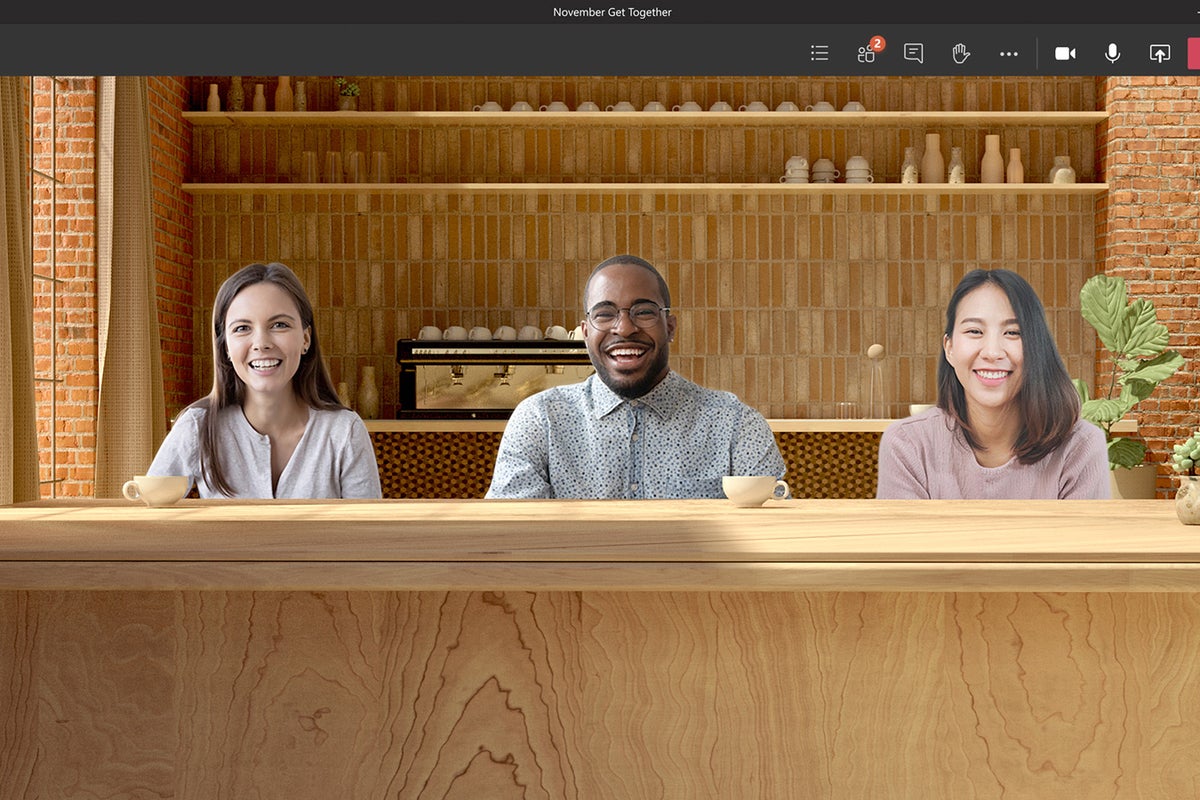
Task: Select the man participant wearing glasses
Action: pos(634,377)
